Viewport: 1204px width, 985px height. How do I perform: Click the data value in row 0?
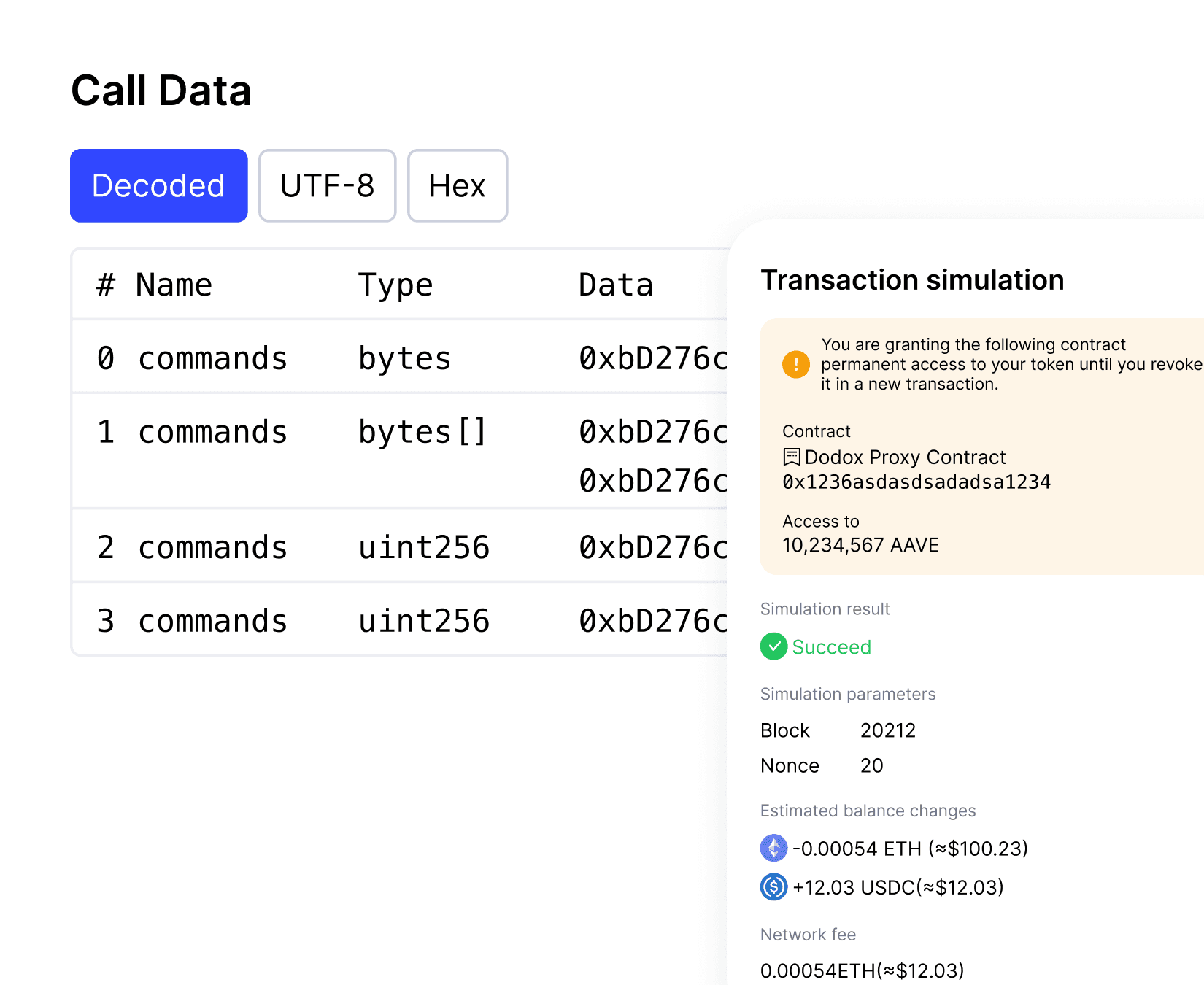(653, 358)
